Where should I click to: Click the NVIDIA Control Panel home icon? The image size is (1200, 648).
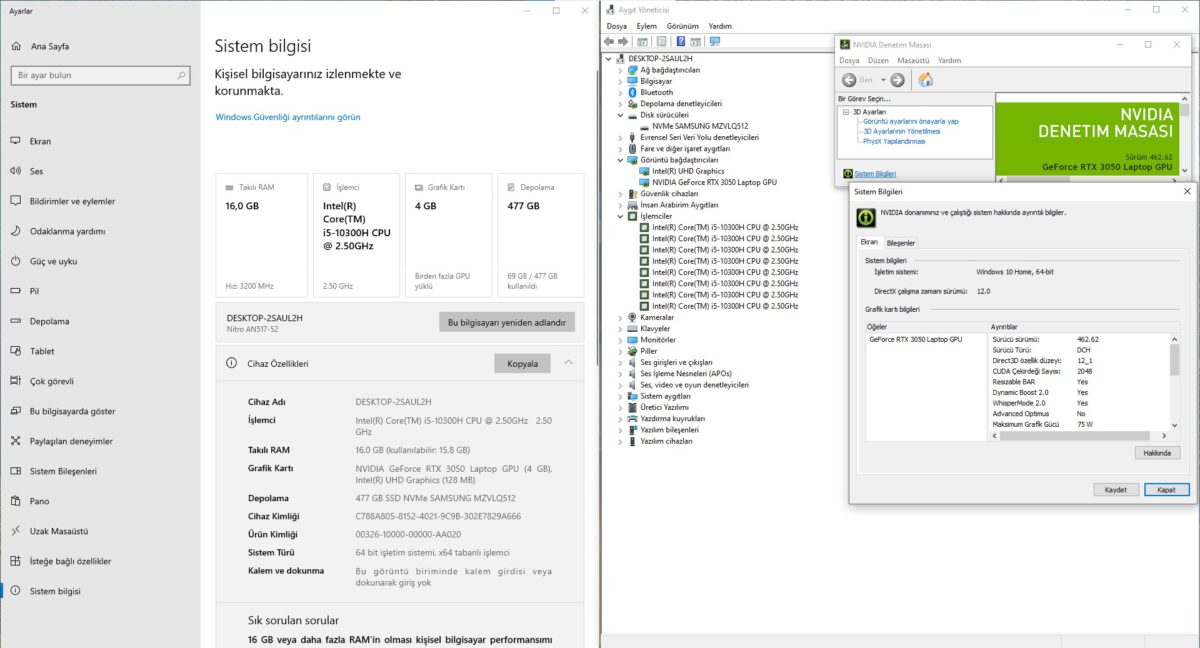(x=925, y=80)
